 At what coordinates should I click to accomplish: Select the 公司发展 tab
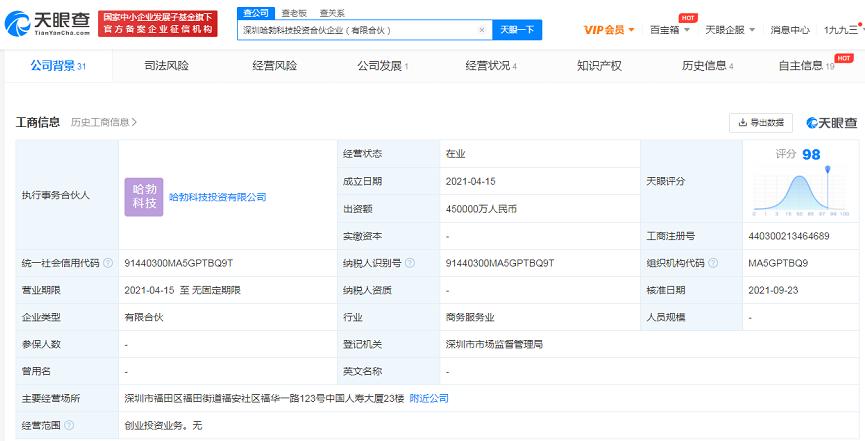tap(382, 66)
